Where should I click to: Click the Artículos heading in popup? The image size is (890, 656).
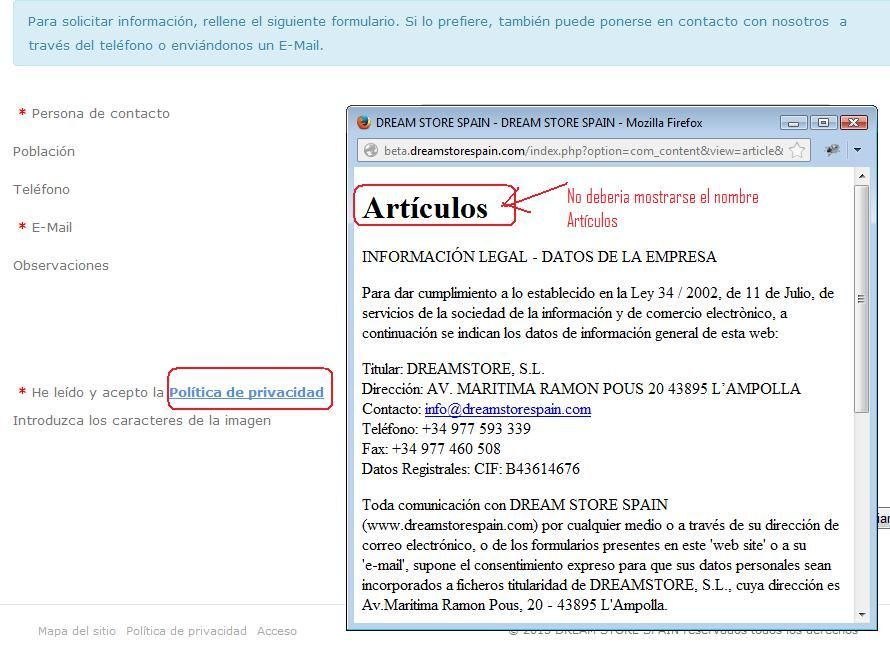point(426,208)
